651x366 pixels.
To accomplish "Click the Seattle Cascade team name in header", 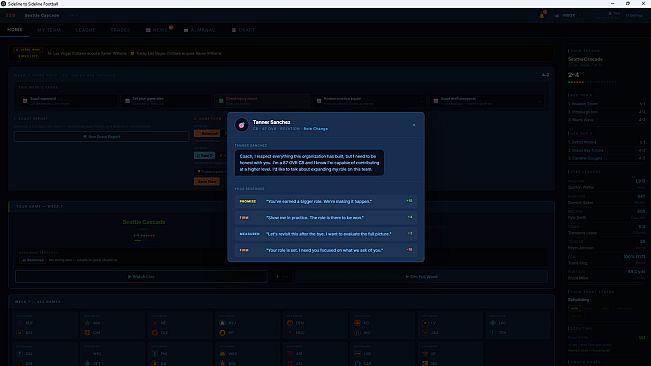I will pos(42,15).
